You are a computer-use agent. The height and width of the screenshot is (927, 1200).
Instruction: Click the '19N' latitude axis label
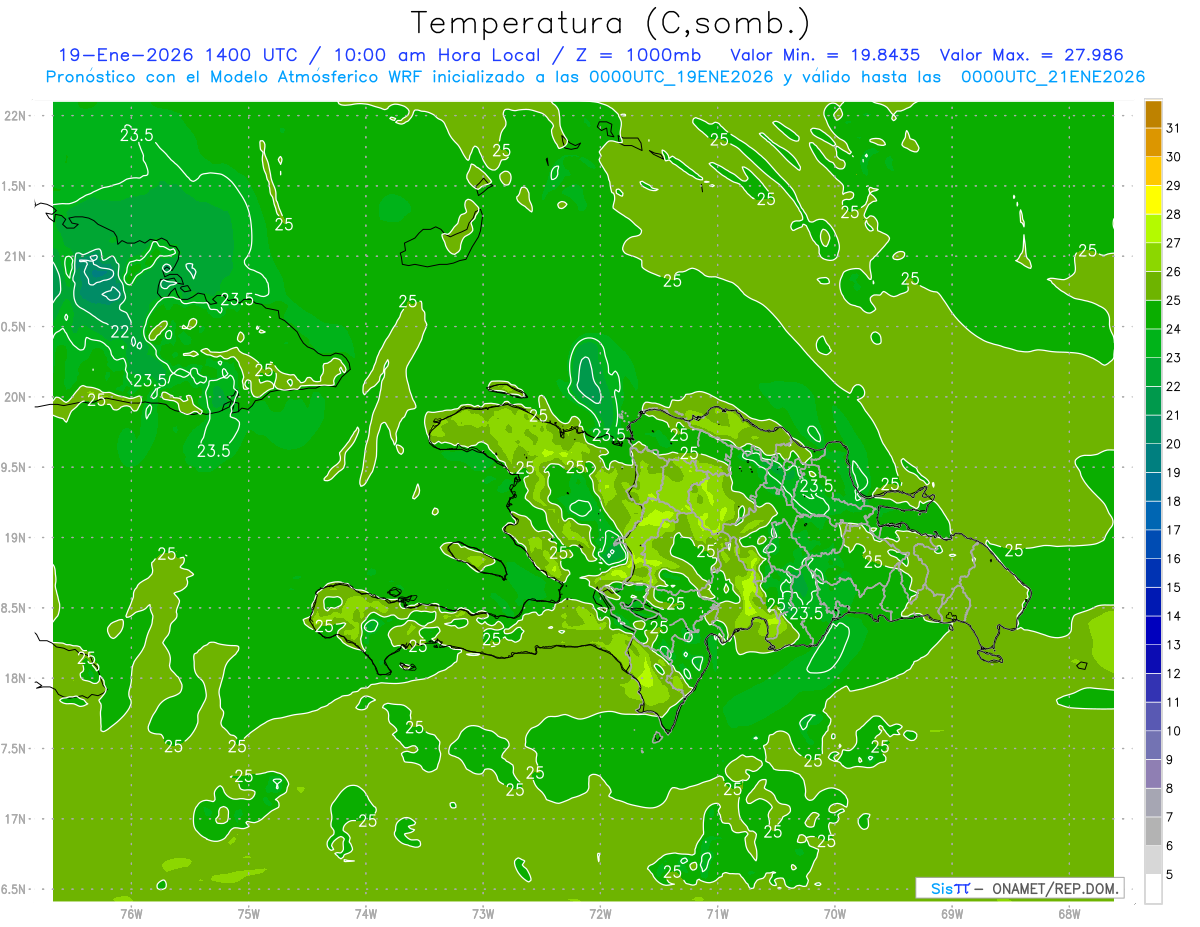click(x=15, y=538)
